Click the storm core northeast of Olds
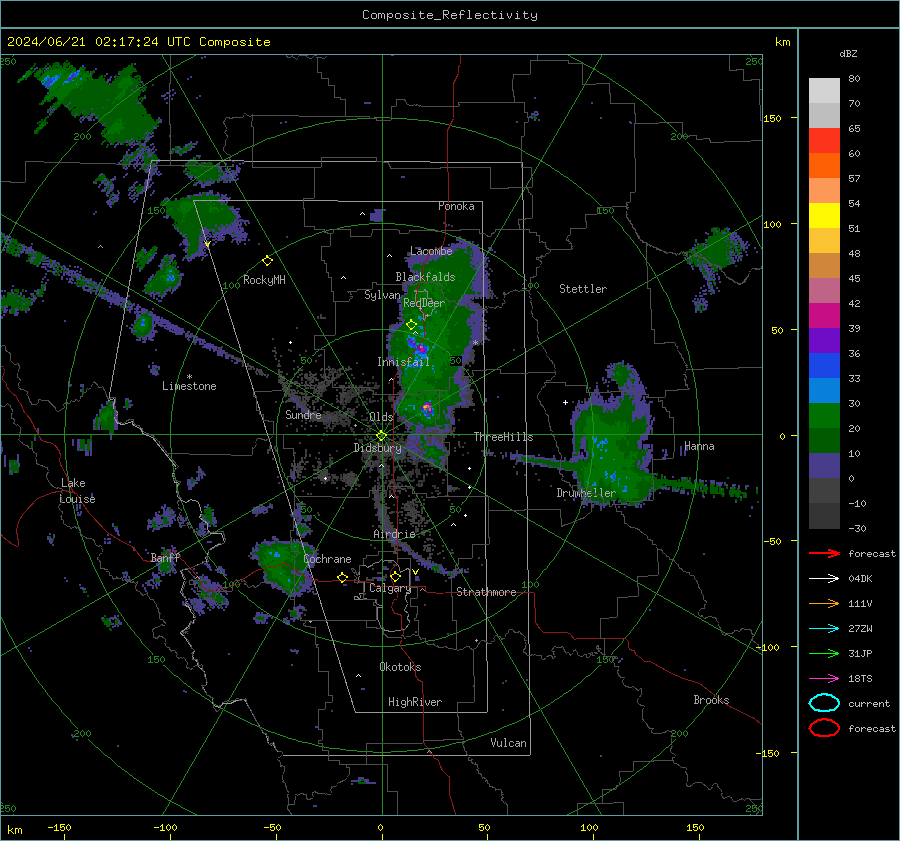The image size is (900, 841). (426, 408)
